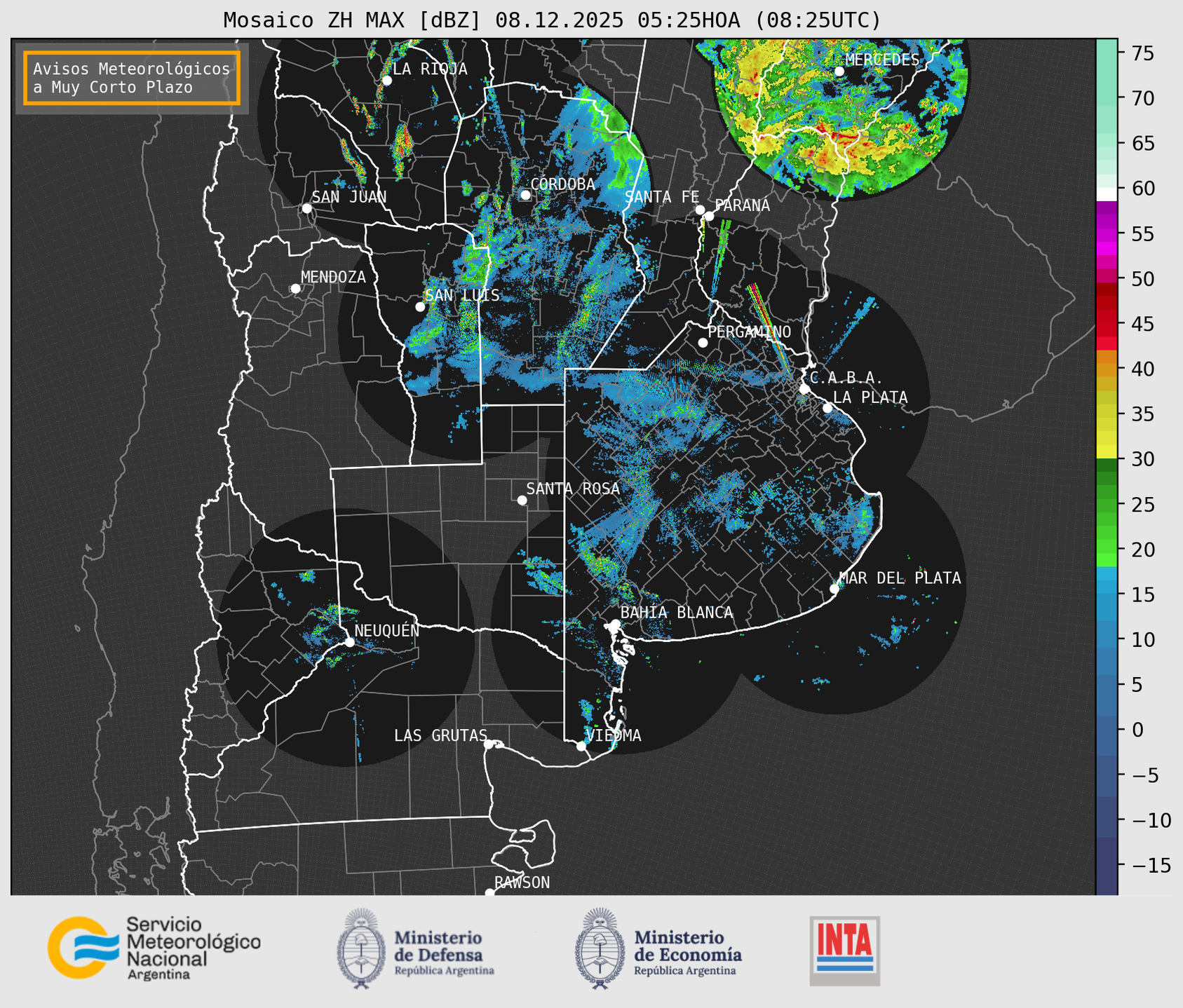Click the 65 tick label on the colorbar
Screen dimensions: 1183x1008
1143,144
